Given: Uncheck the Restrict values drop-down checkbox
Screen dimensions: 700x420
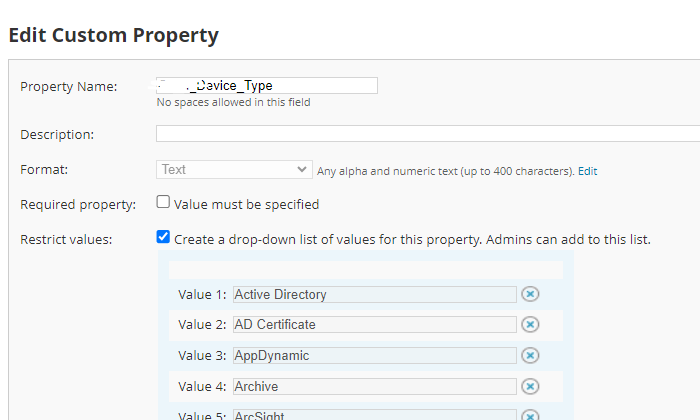Looking at the screenshot, I should pos(164,238).
